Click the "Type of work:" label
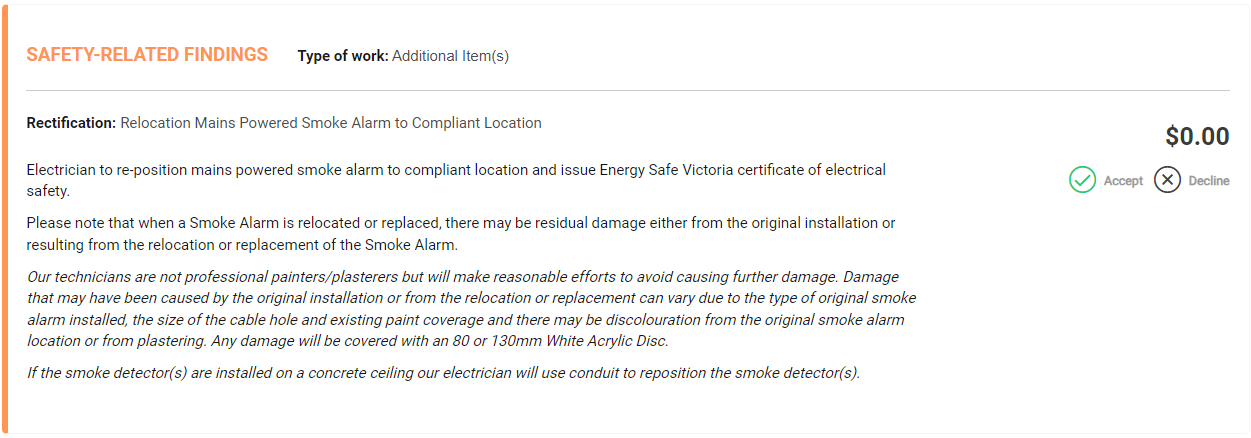Image resolution: width=1251 pixels, height=438 pixels. point(342,56)
